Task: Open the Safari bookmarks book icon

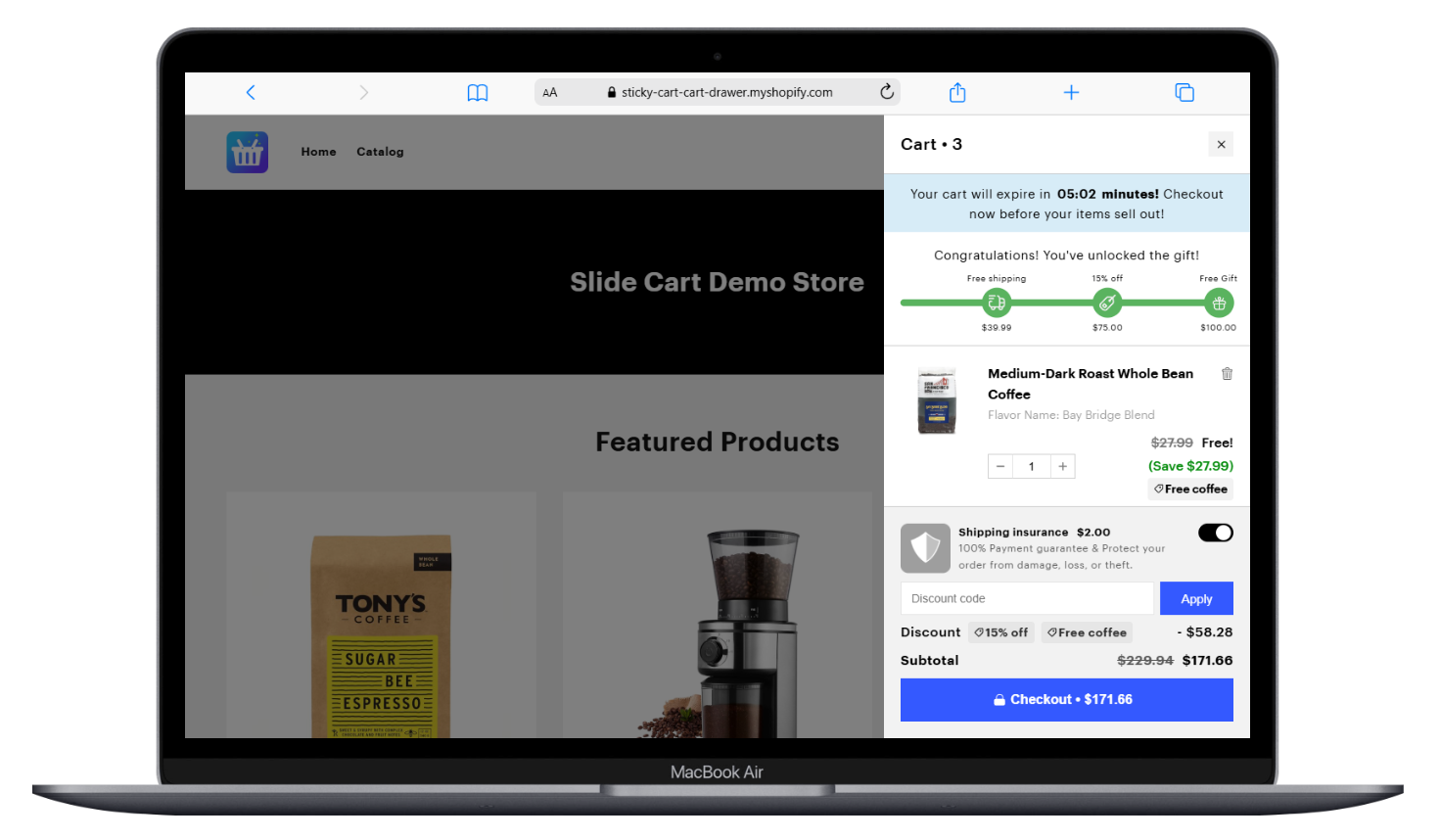Action: coord(478,93)
